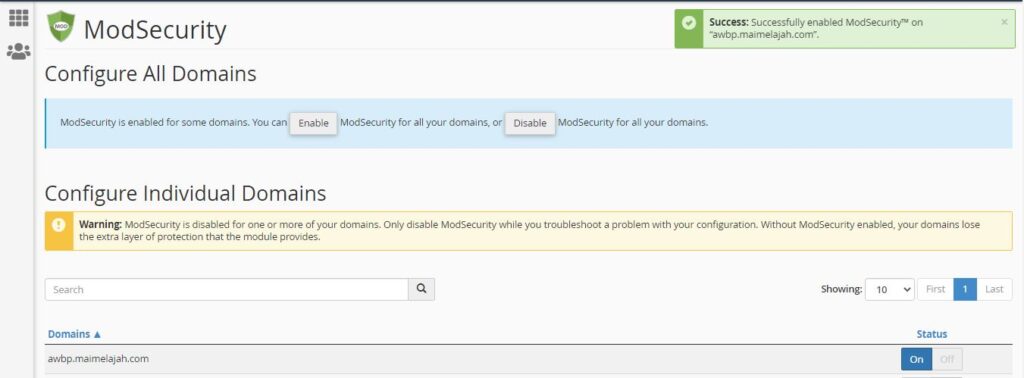Screen dimensions: 1024x378
Task: Click the yellow warning exclamation icon
Action: tap(59, 225)
